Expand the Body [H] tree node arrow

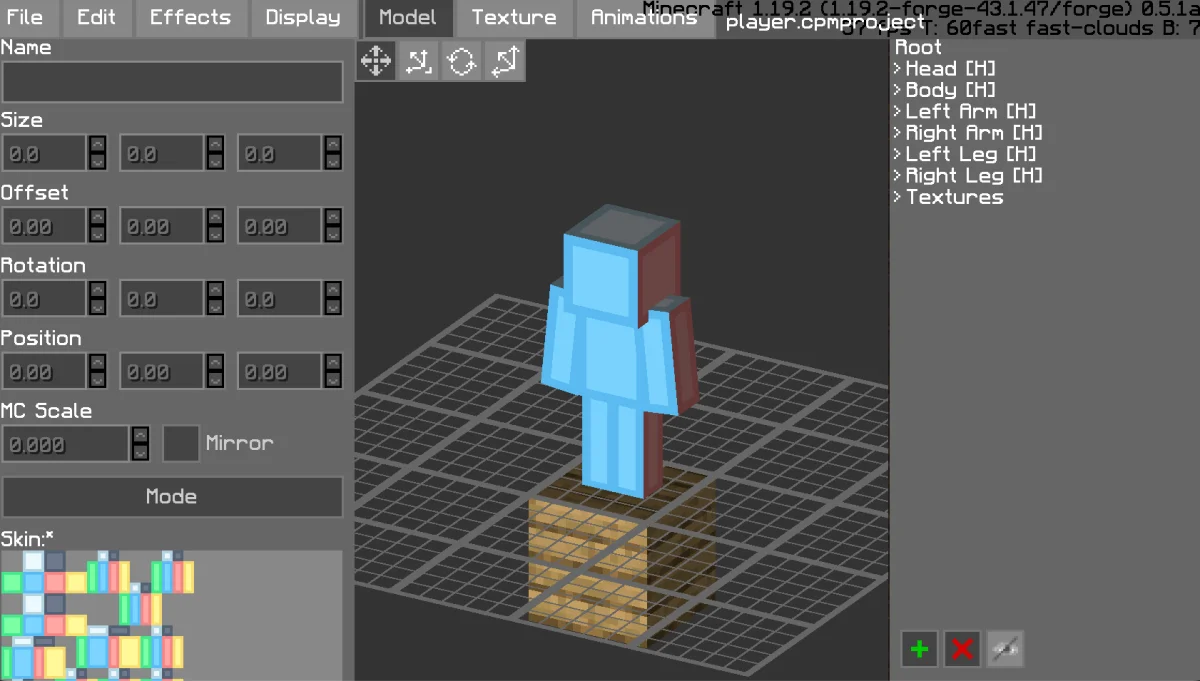pyautogui.click(x=898, y=90)
